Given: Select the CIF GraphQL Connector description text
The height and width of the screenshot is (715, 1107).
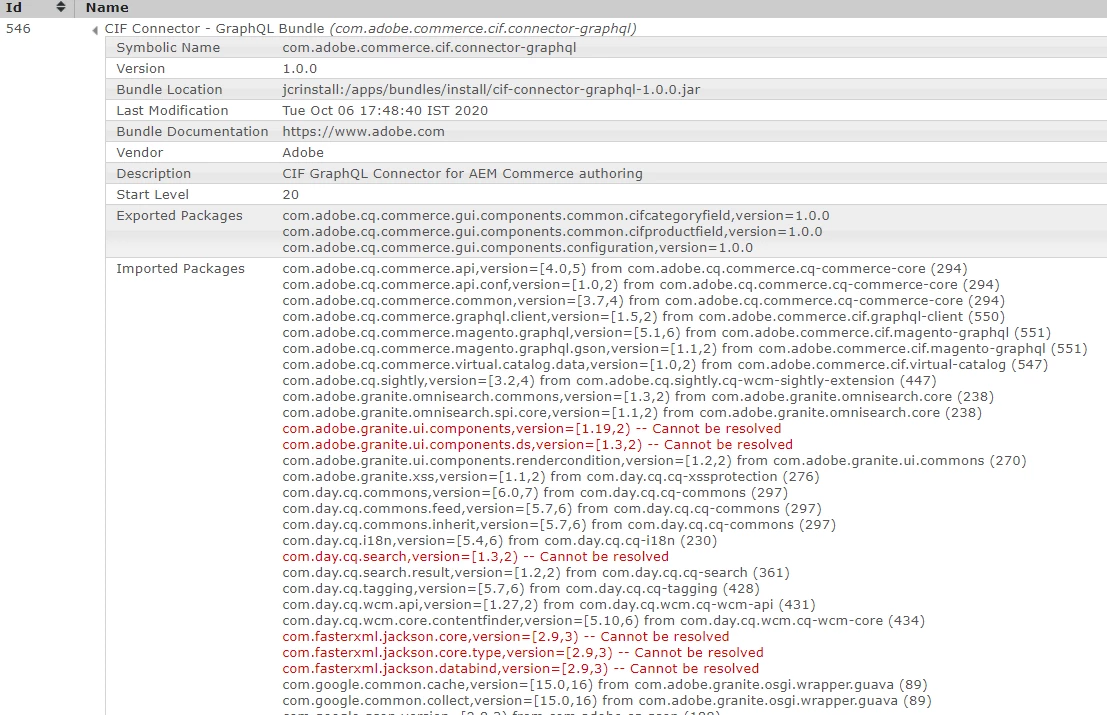Looking at the screenshot, I should [462, 174].
